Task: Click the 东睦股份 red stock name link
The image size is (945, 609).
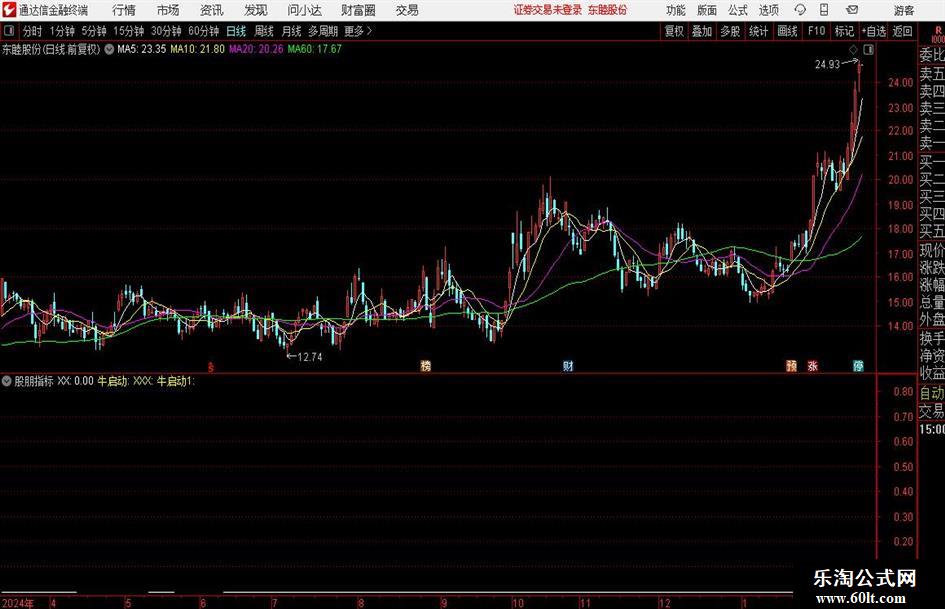Action: pos(608,10)
